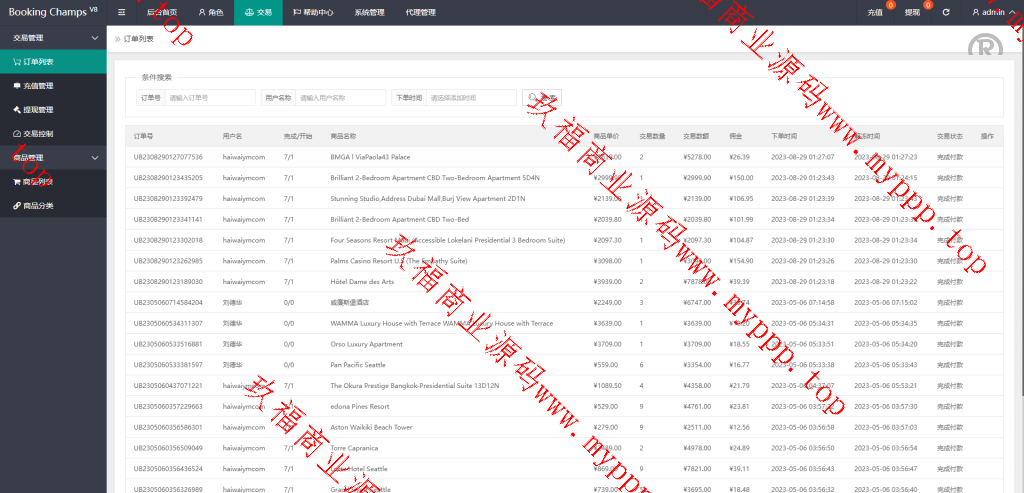Viewport: 1024px width, 493px height.
Task: Open the admin user dropdown
Action: point(995,12)
